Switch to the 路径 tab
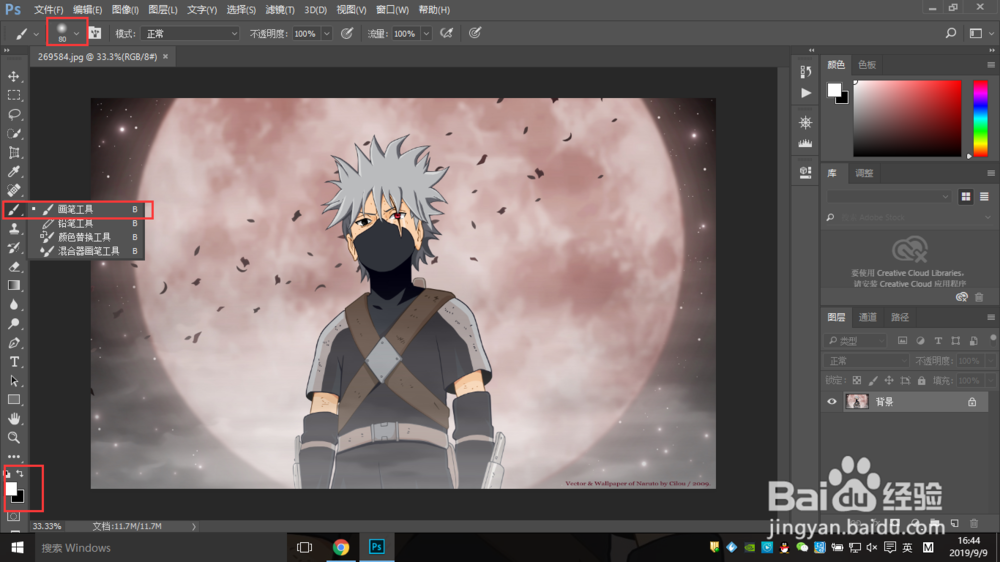This screenshot has width=1000, height=562. point(899,317)
